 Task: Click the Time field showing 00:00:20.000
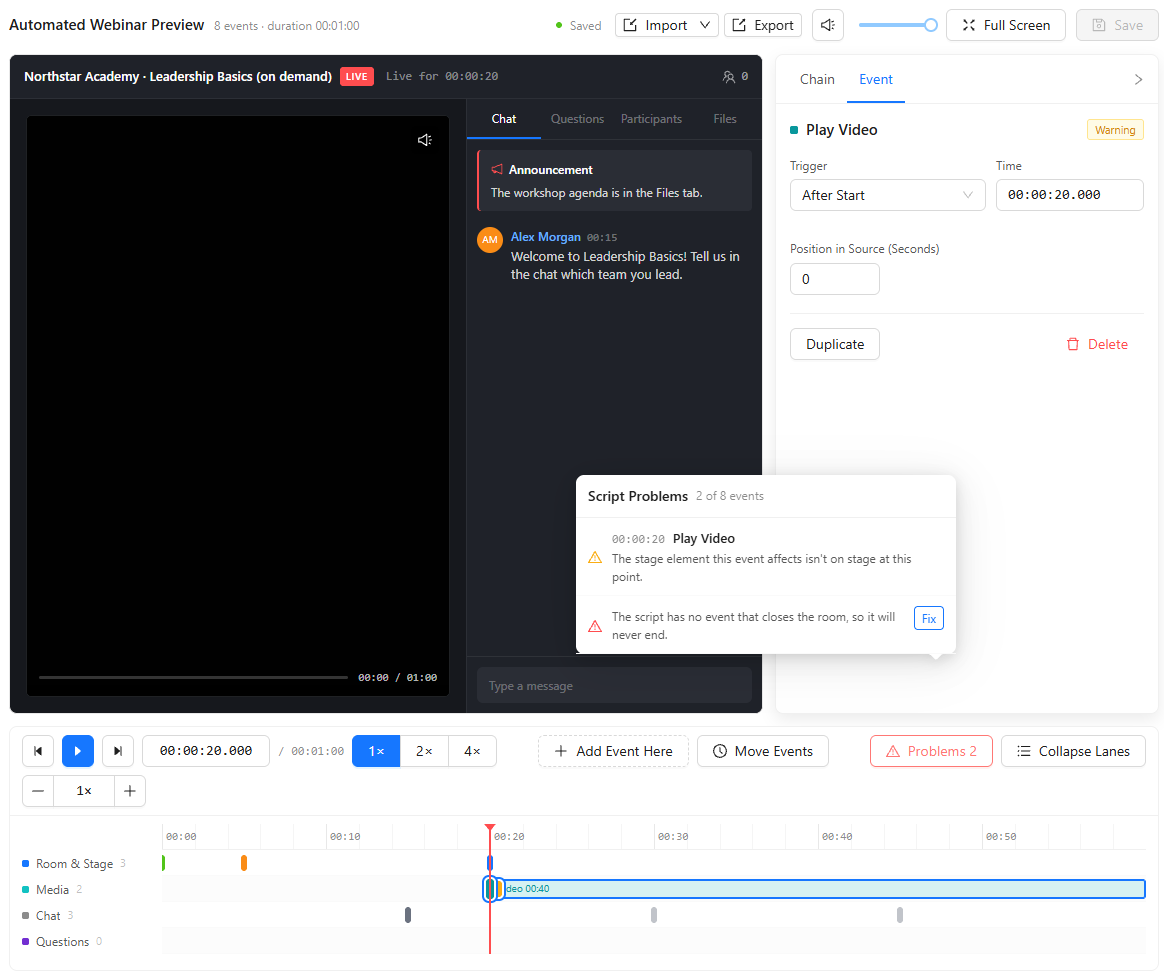[1069, 195]
